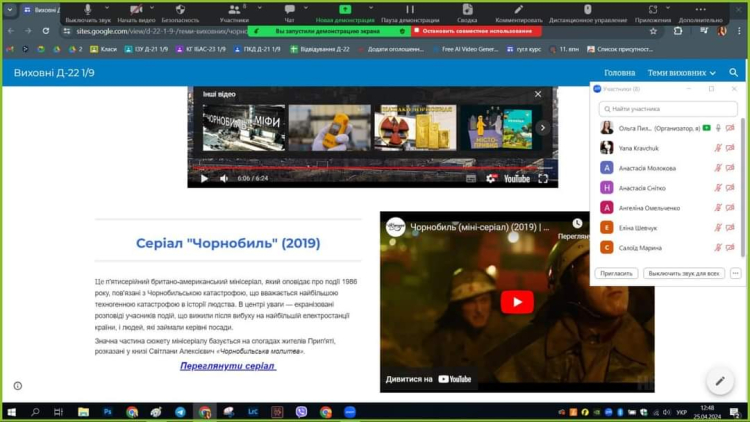750x422 pixels.
Task: Click the 'Найти участника' search field
Action: point(668,109)
